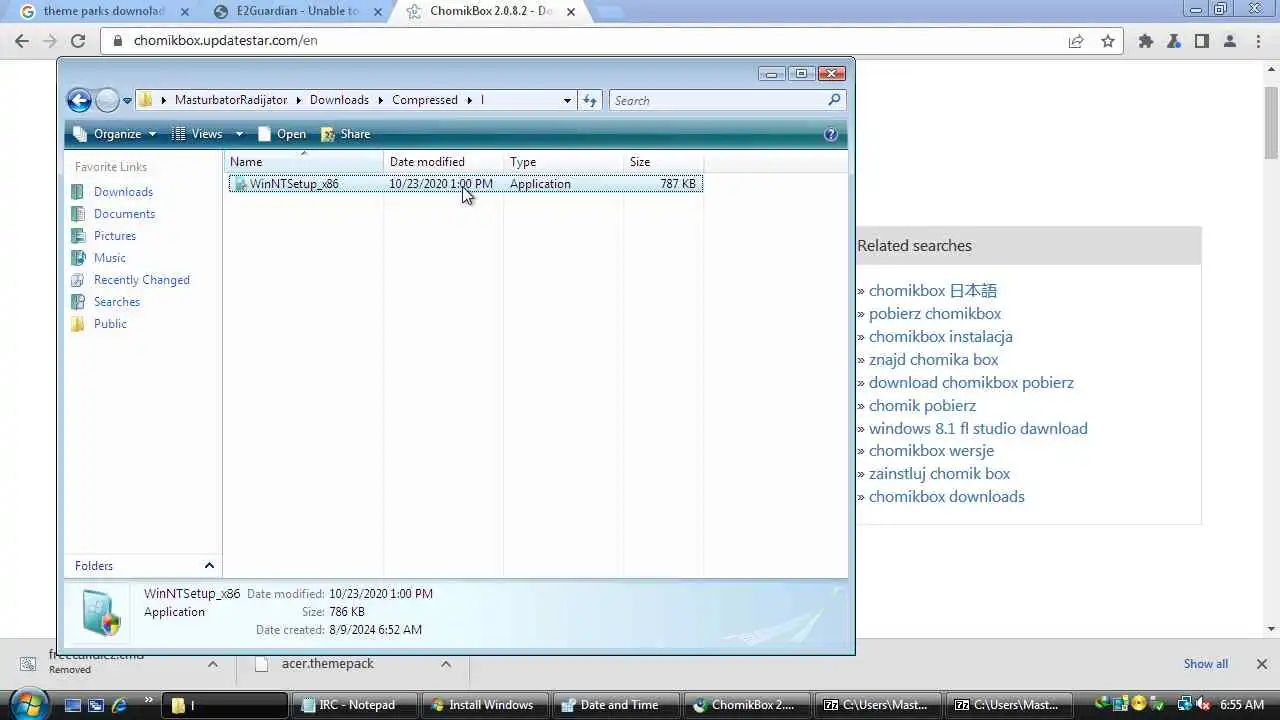Click Downloads in the breadcrumb path

339,100
